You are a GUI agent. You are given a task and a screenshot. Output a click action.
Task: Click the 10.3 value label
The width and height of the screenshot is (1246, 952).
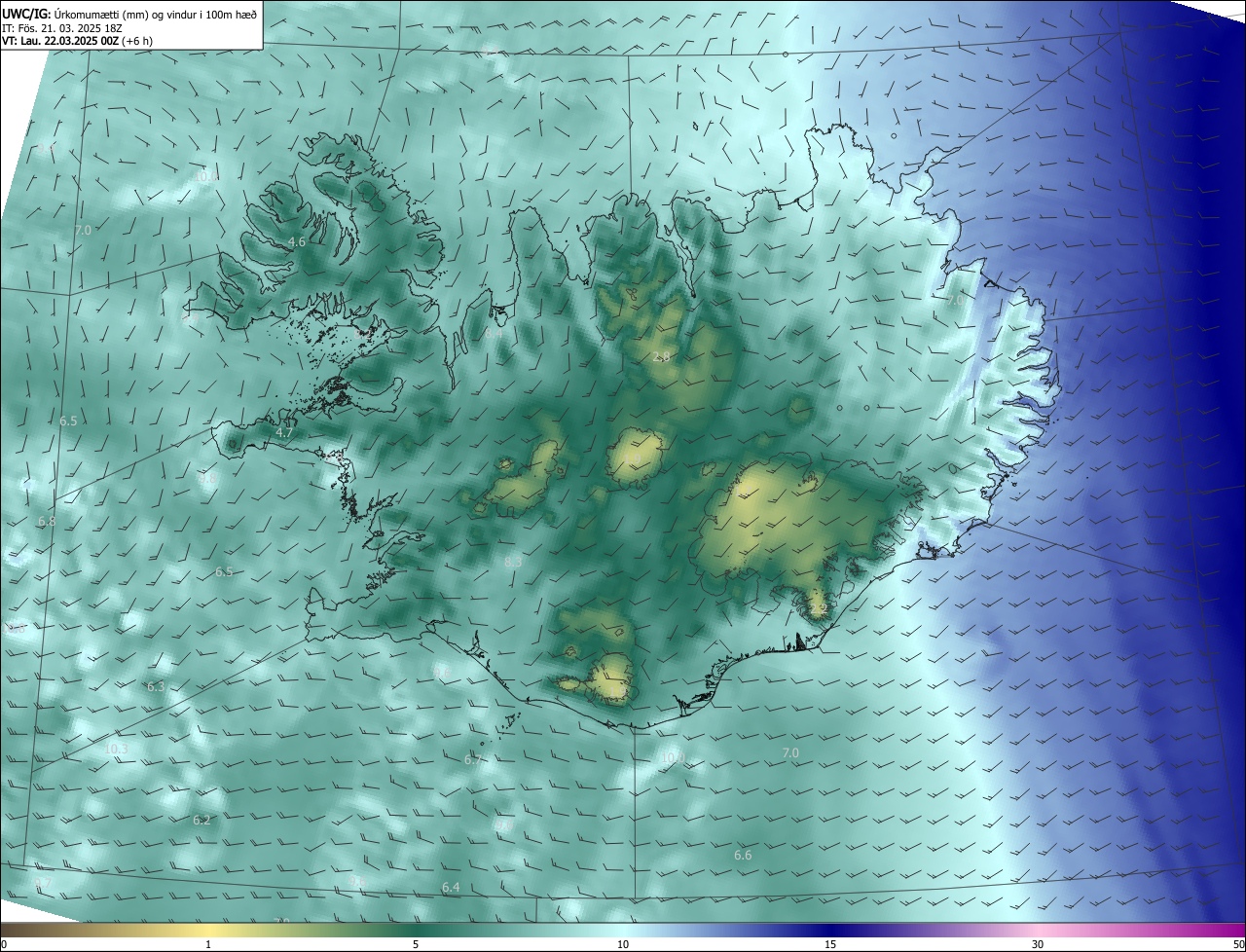(116, 749)
